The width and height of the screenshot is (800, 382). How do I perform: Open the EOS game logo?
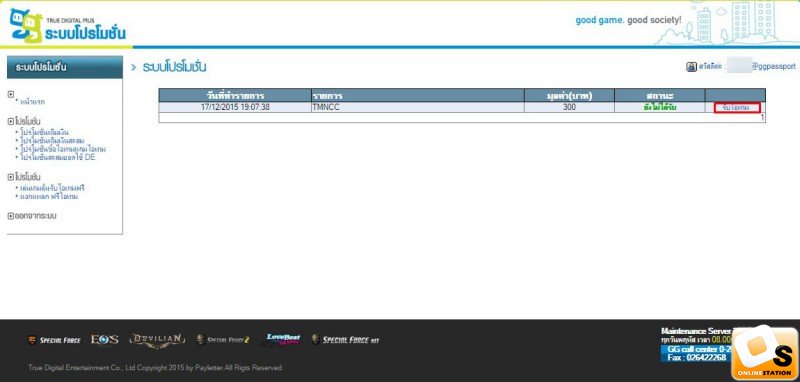pyautogui.click(x=105, y=339)
